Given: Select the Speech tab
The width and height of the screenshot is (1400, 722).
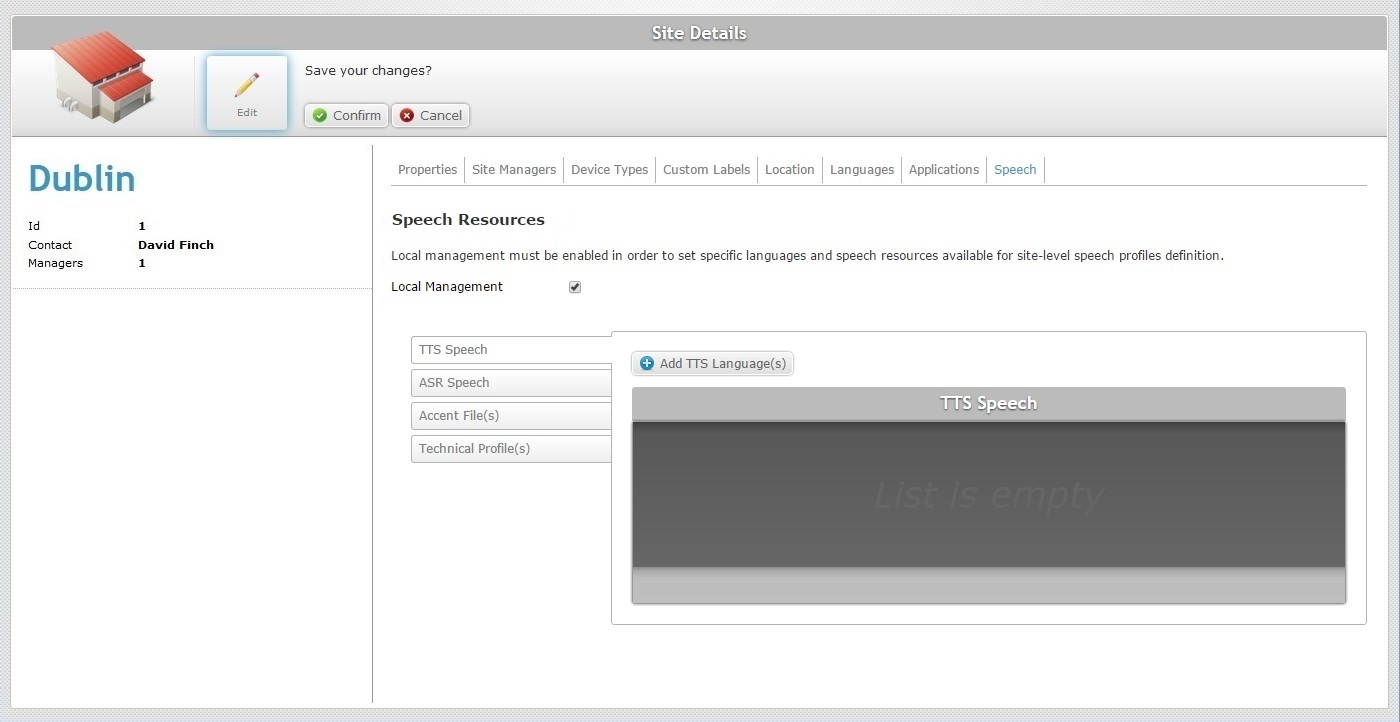Looking at the screenshot, I should tap(1015, 170).
